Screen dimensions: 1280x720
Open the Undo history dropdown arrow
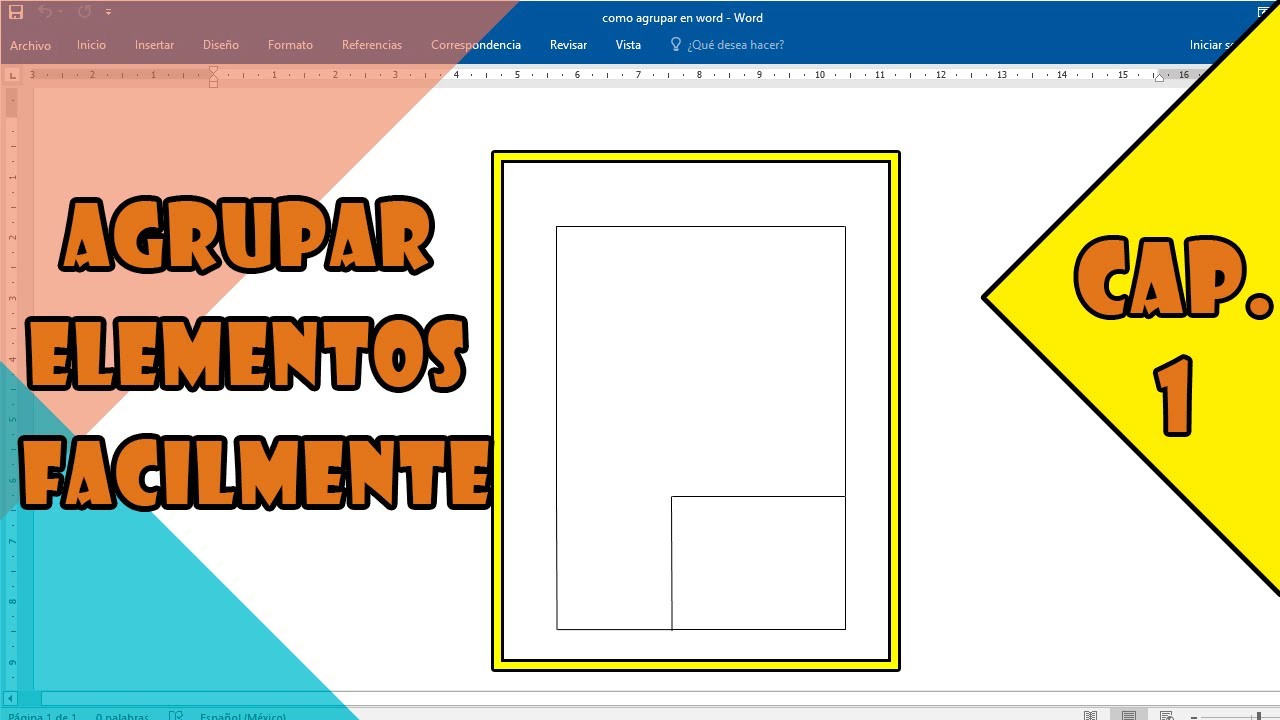(x=59, y=13)
